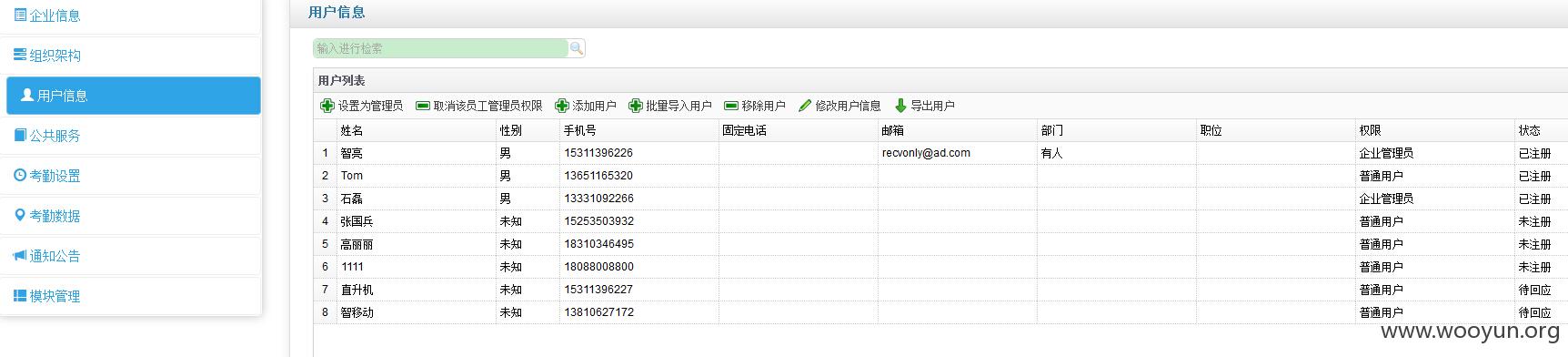Viewport: 1568px width, 357px height.
Task: Click phone number 15311396226
Action: (x=598, y=153)
